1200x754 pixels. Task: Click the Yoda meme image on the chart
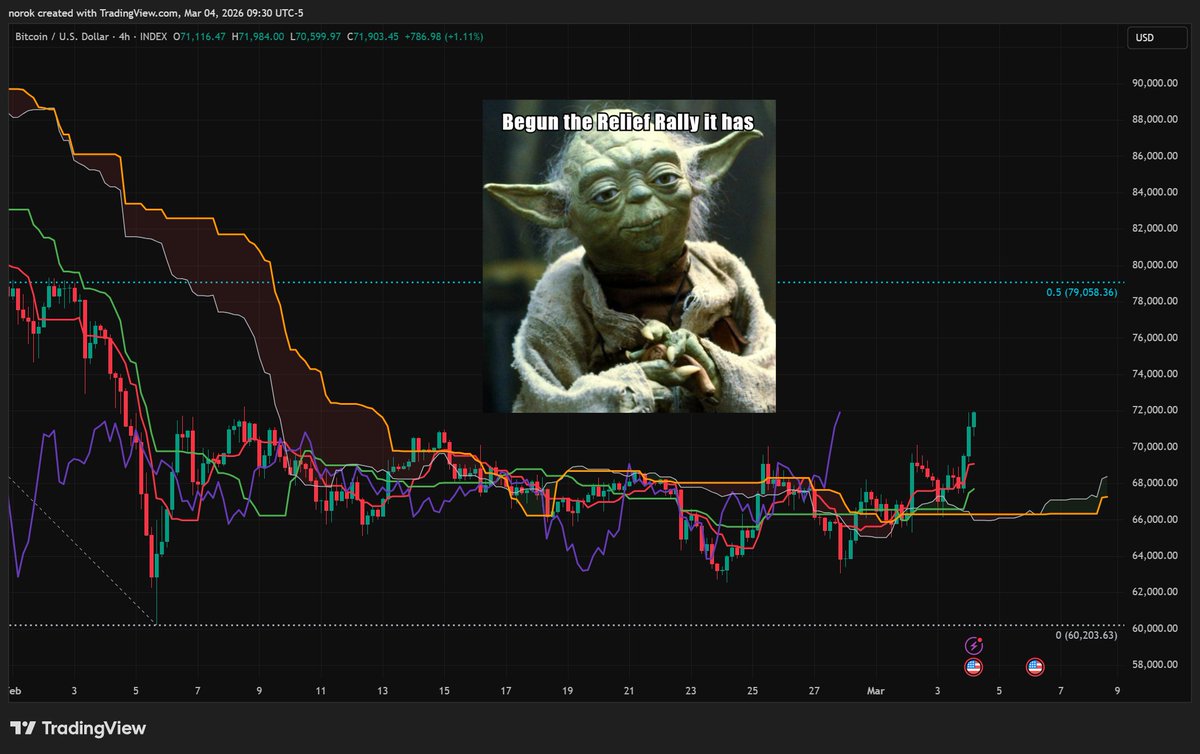[628, 253]
